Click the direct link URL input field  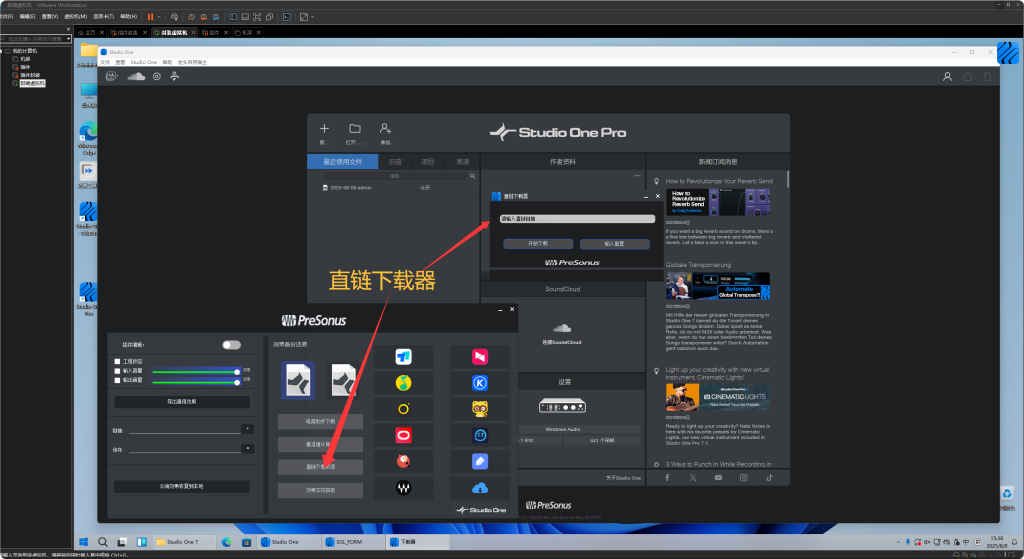pos(577,219)
